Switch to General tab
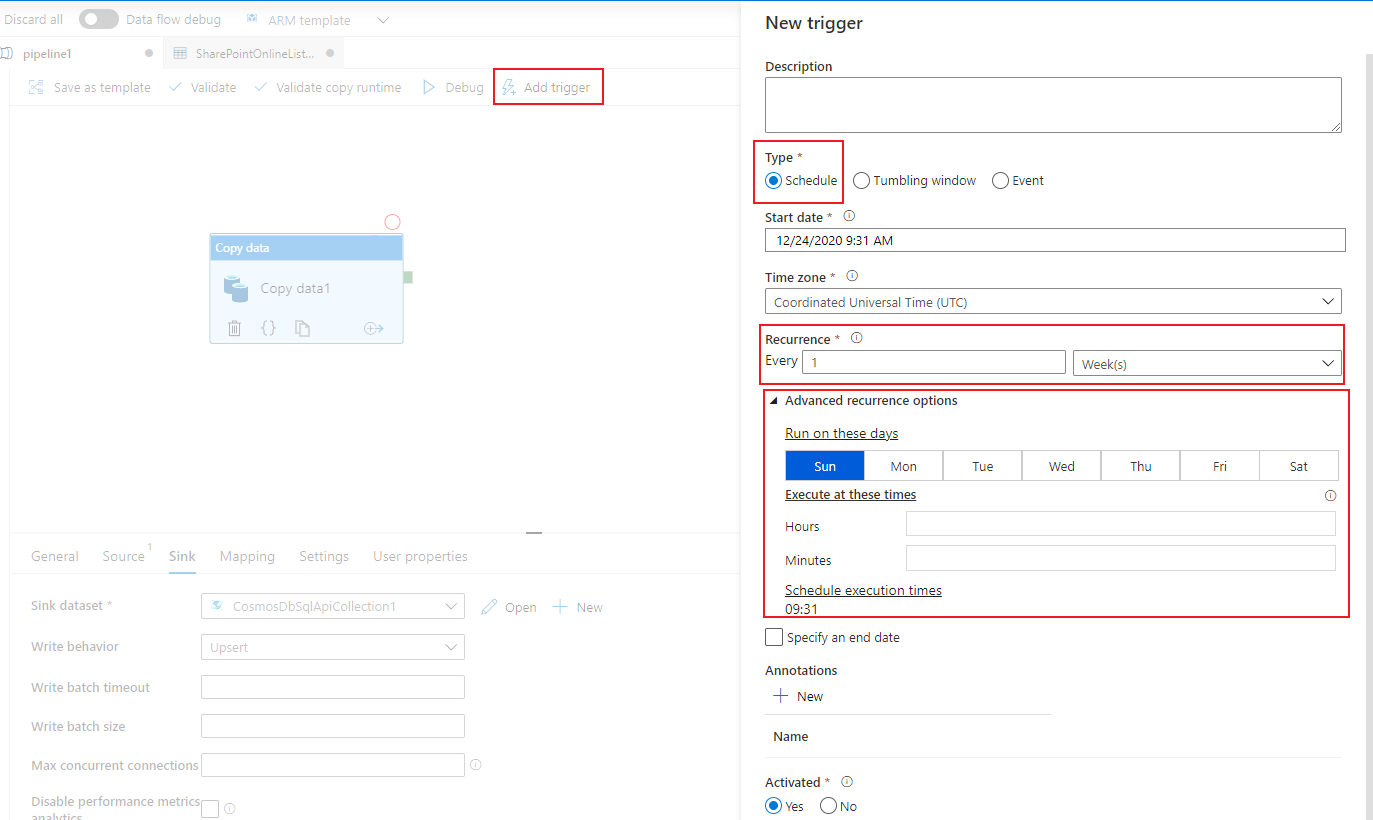This screenshot has height=820, width=1373. click(x=55, y=556)
